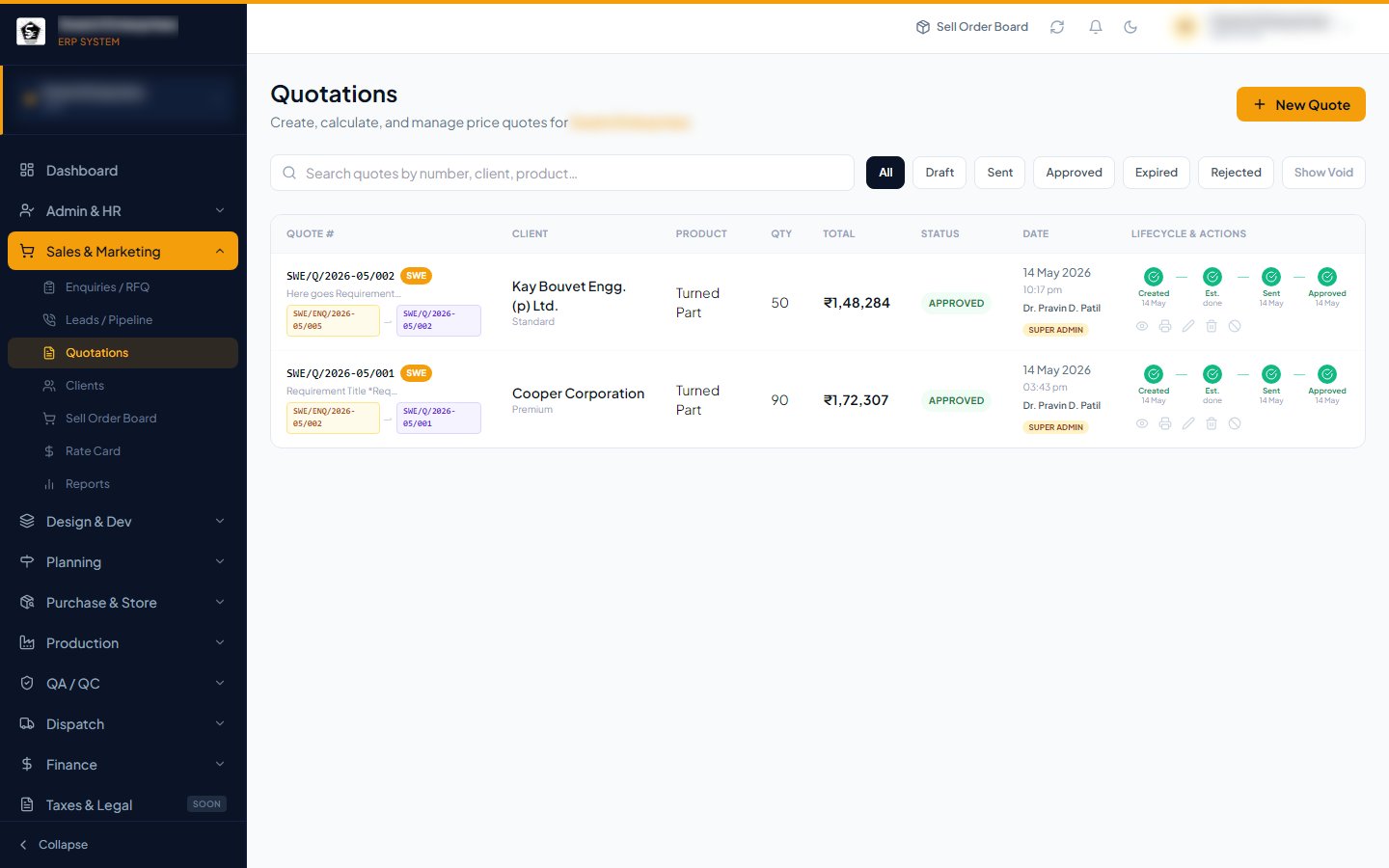Expand Purchase & Store menu
1389x868 pixels.
coord(123,603)
